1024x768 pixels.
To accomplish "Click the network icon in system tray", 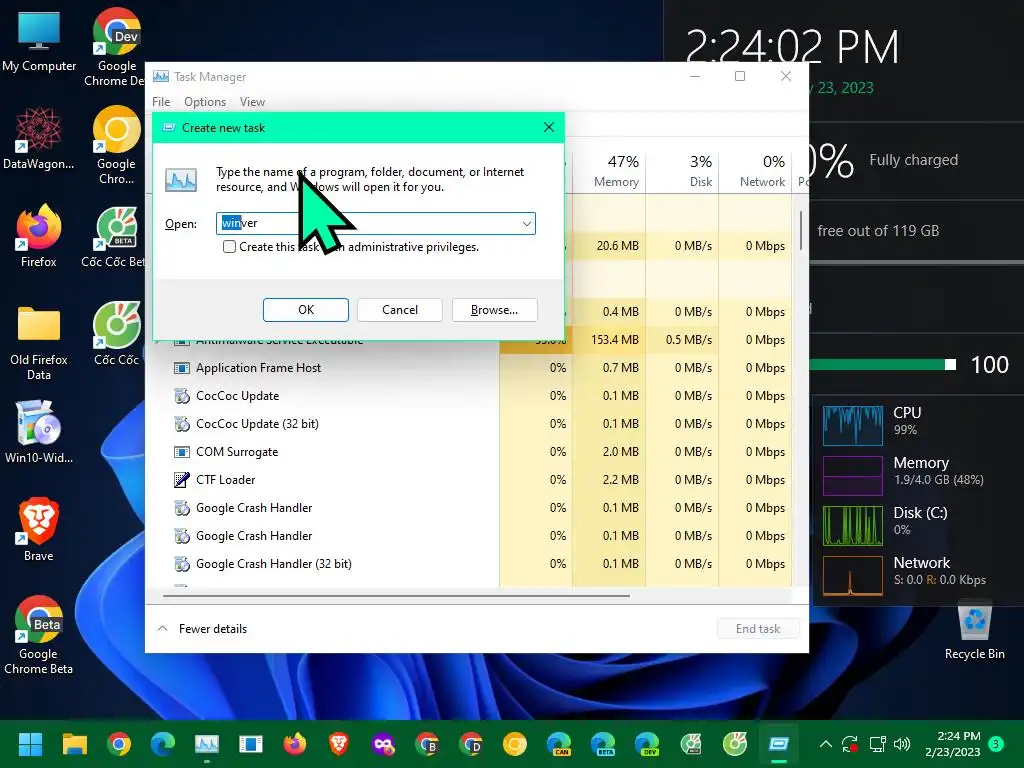I will pos(877,744).
